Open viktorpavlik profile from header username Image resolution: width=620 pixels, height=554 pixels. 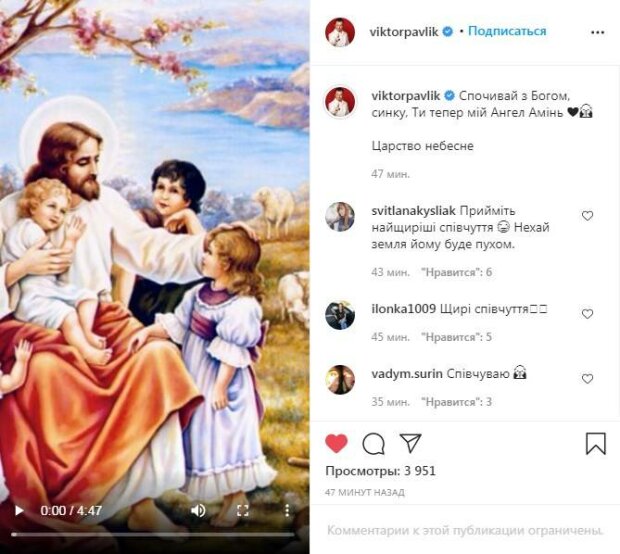398,32
